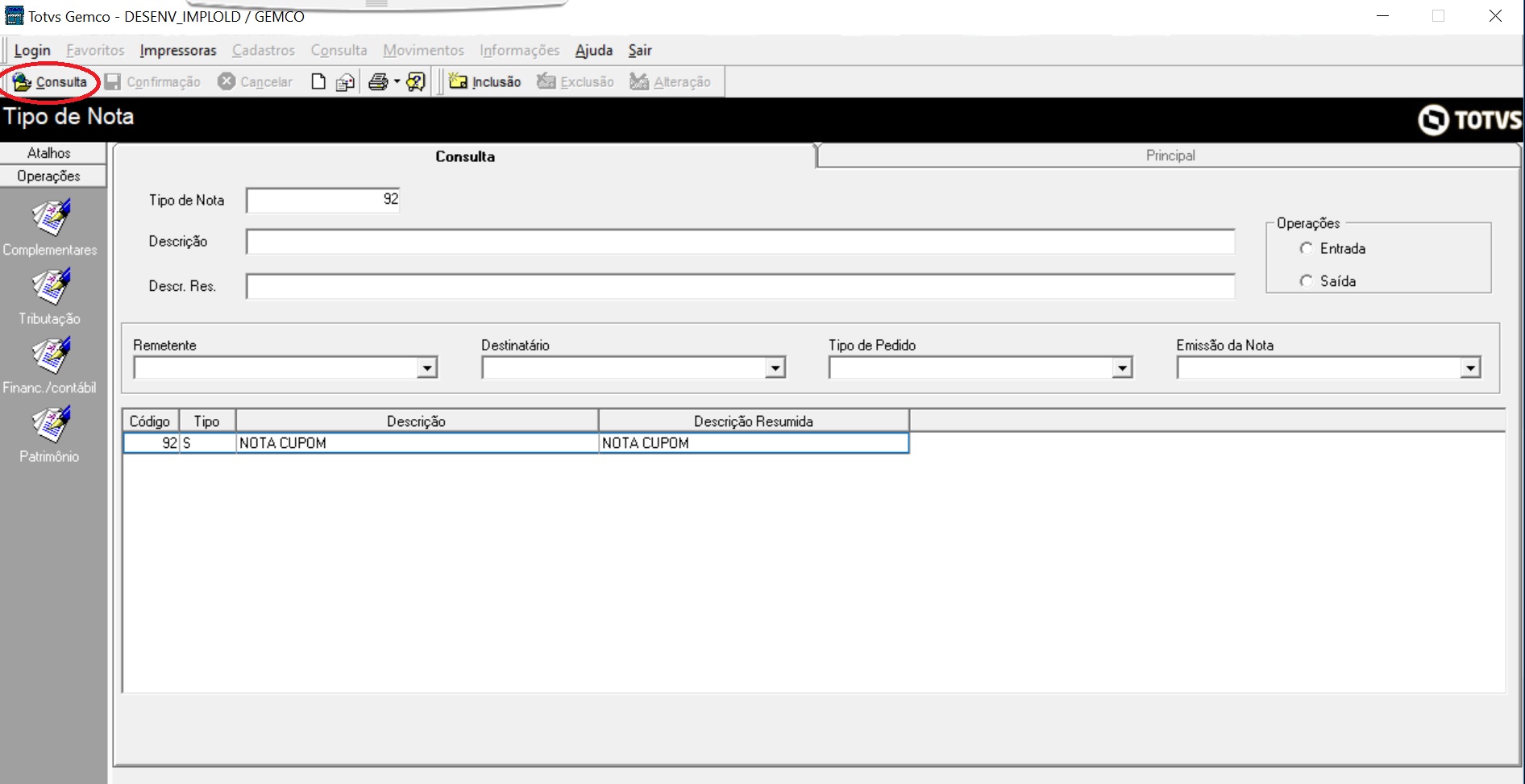This screenshot has height=784, width=1525.
Task: Click the Descrição column header
Action: 417,421
